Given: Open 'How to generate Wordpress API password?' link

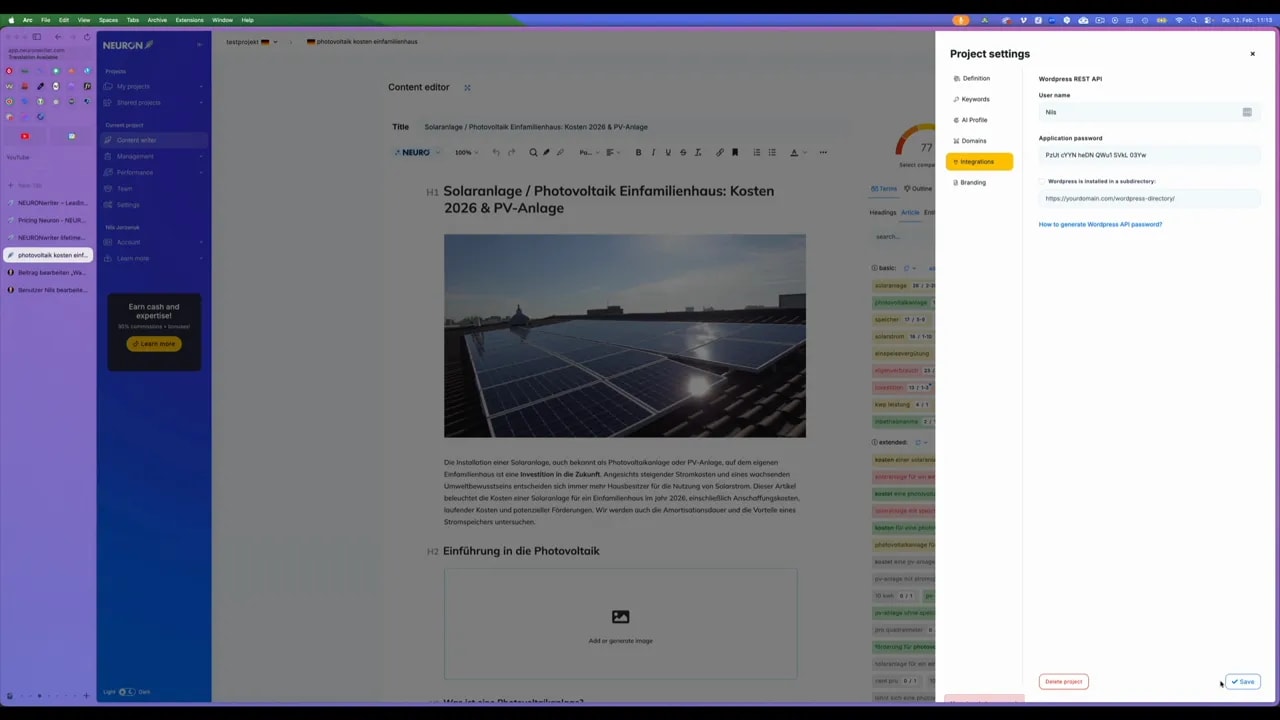Looking at the screenshot, I should [1100, 224].
